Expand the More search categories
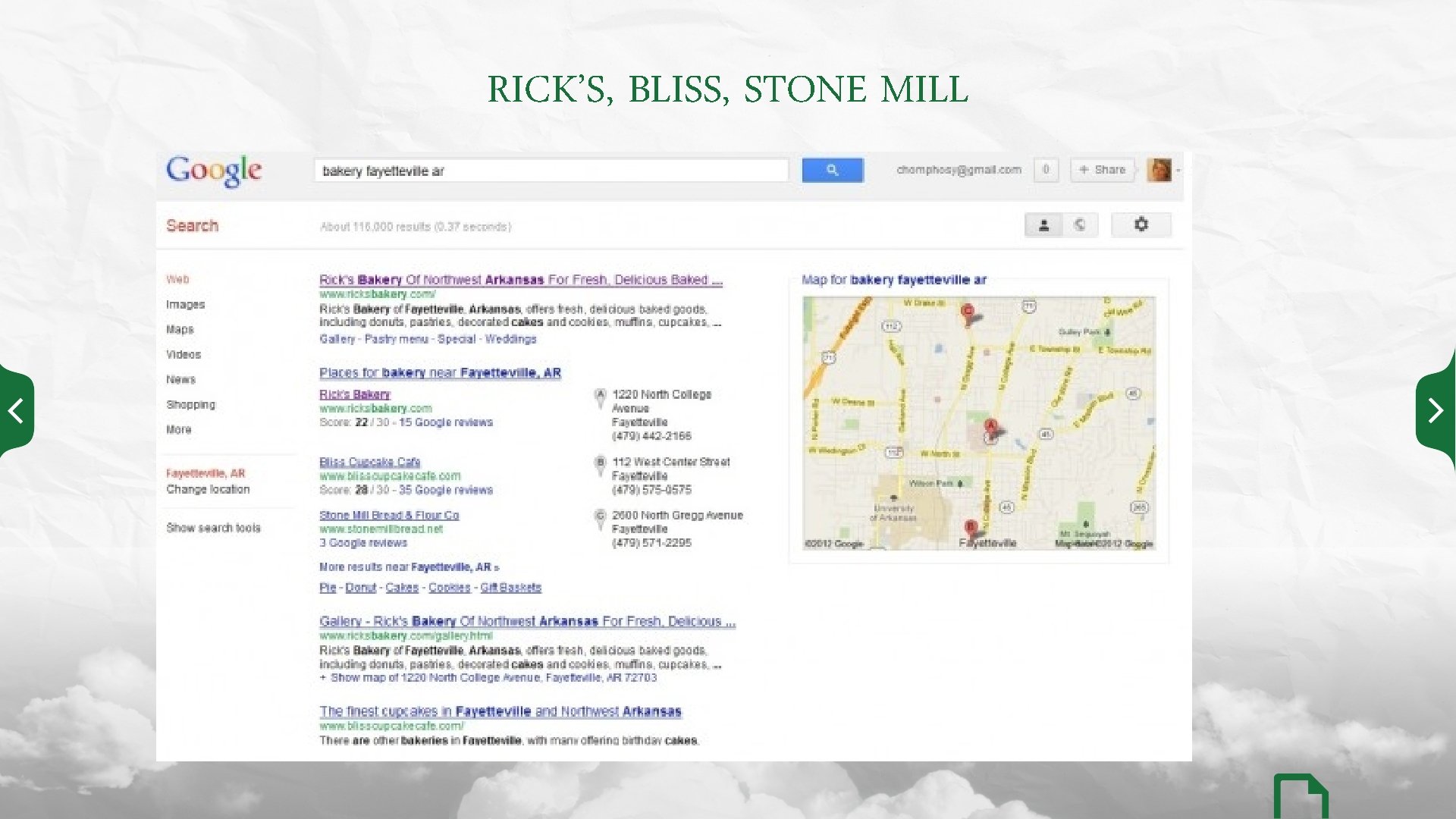This screenshot has width=1456, height=819. pos(179,429)
